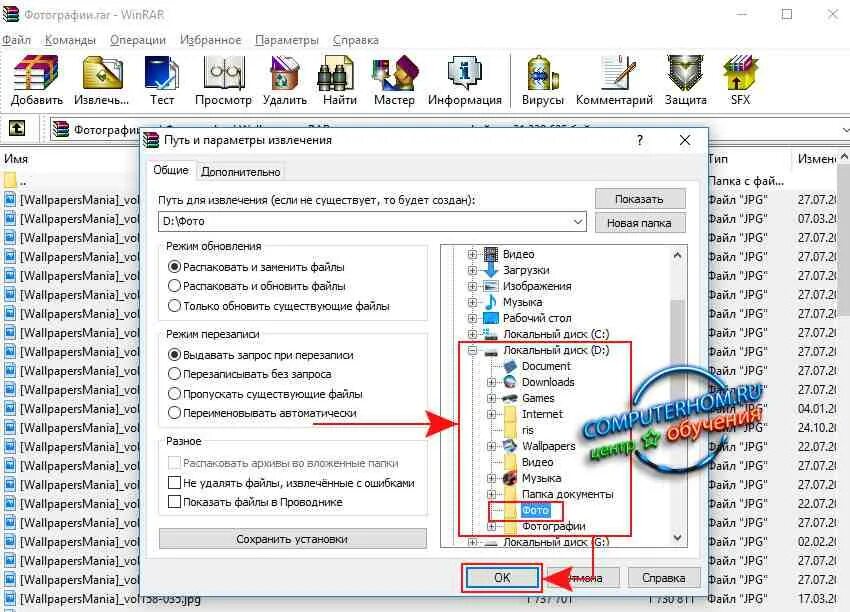Select Выдавать запрос при перезаписи
Viewport: 850px width, 612px height.
point(174,355)
